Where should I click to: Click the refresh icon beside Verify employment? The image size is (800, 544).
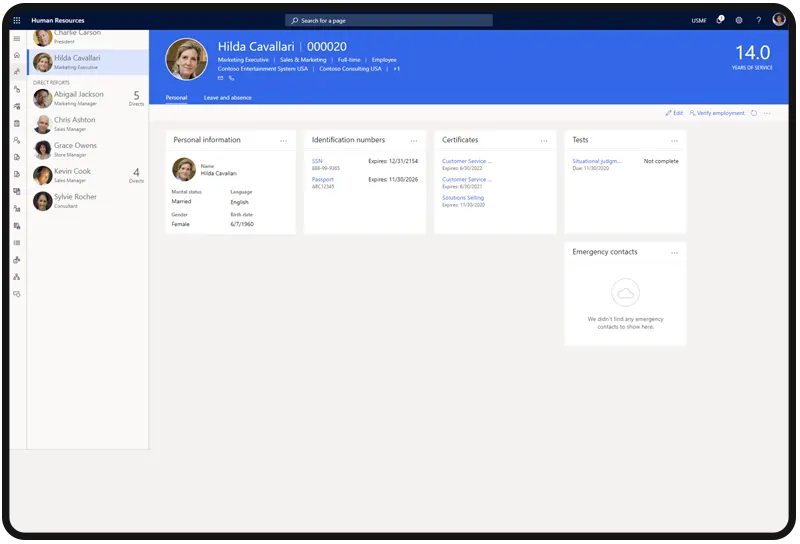click(x=753, y=113)
